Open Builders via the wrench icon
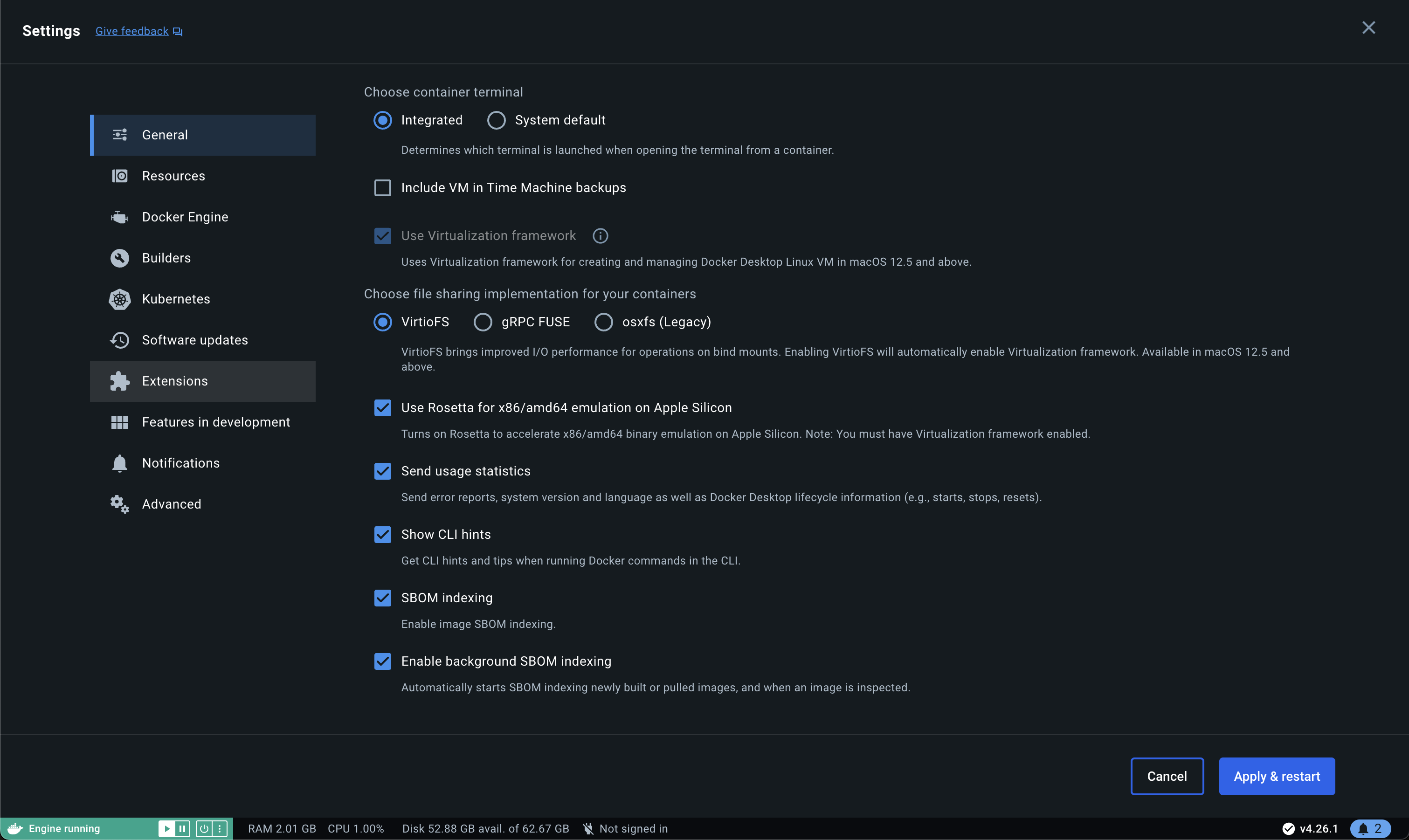The height and width of the screenshot is (840, 1409). coord(119,258)
